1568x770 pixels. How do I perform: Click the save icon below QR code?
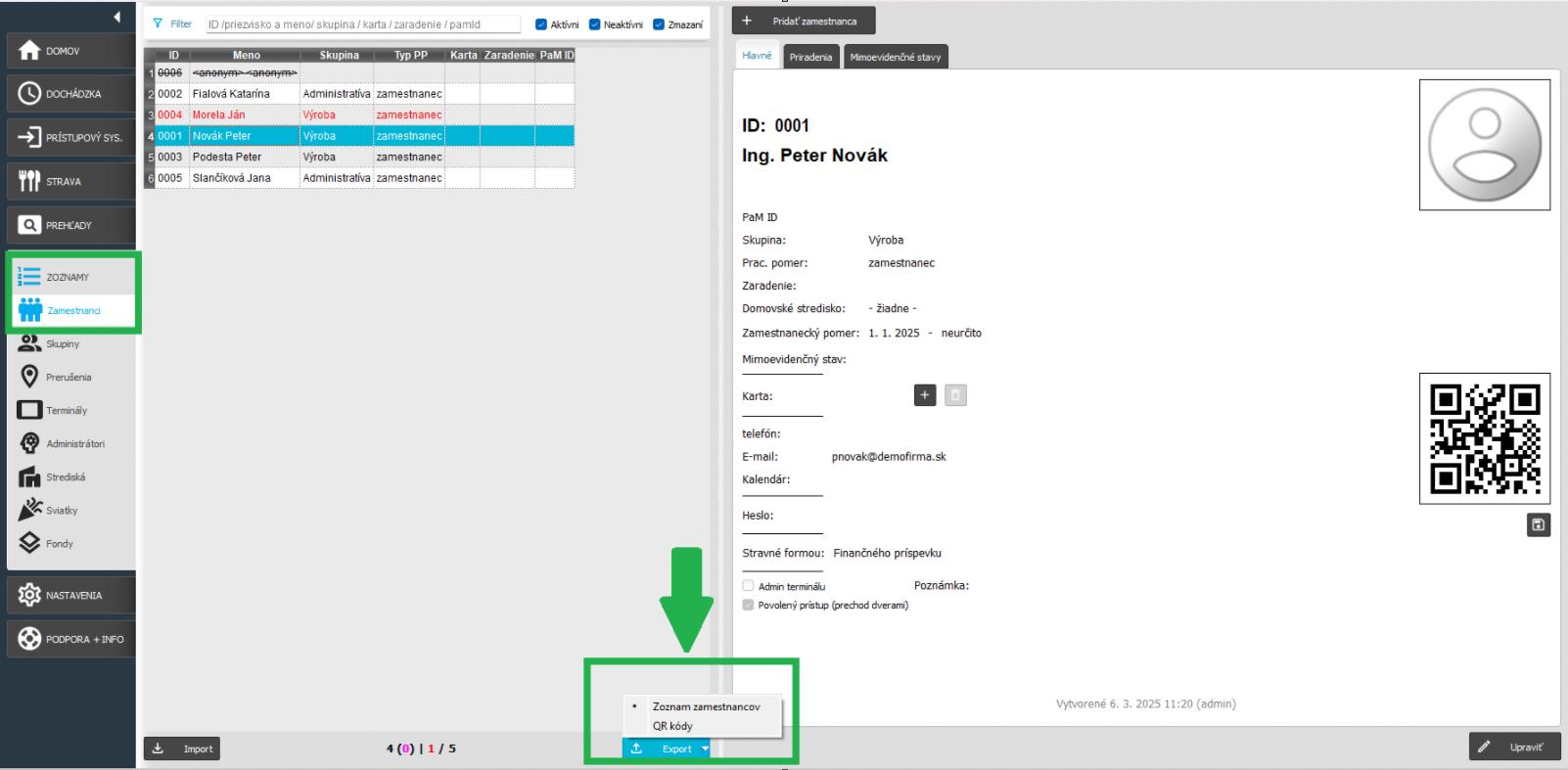coord(1538,525)
